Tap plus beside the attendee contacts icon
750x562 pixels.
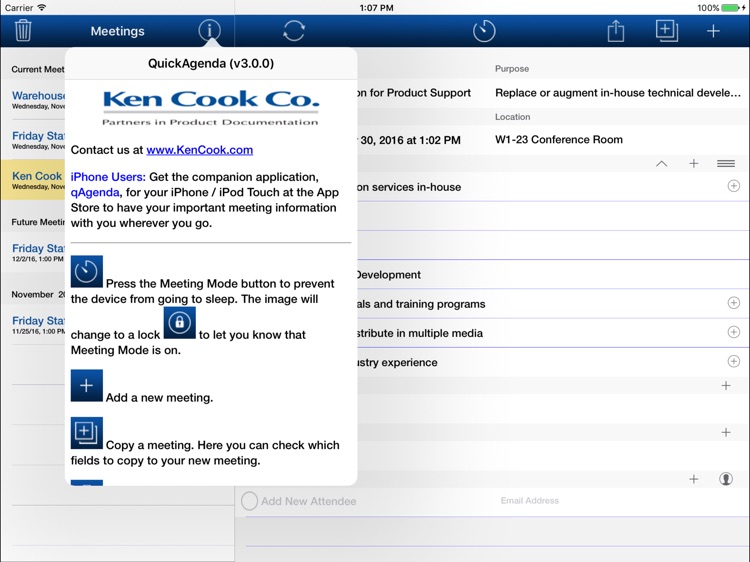pyautogui.click(x=694, y=479)
